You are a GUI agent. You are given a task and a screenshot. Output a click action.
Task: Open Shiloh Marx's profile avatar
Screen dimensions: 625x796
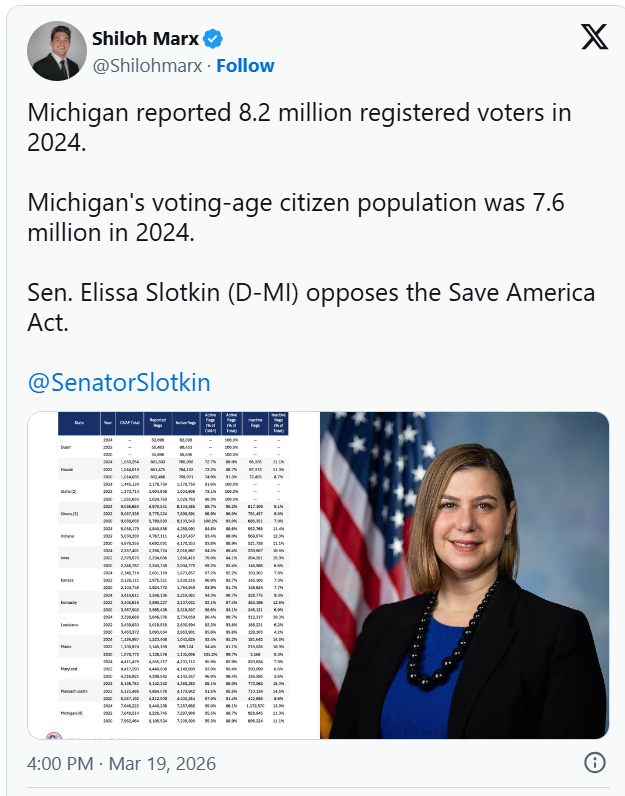click(x=56, y=51)
